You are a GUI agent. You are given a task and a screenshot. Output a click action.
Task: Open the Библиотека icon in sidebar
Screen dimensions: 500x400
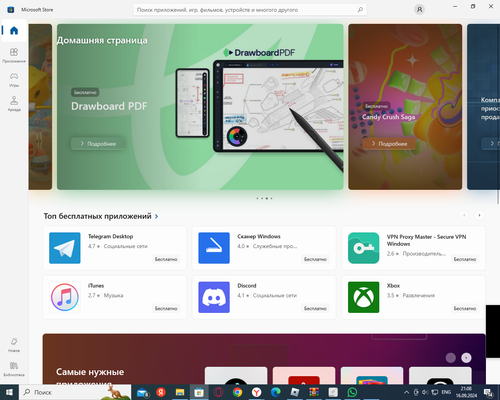(14, 369)
